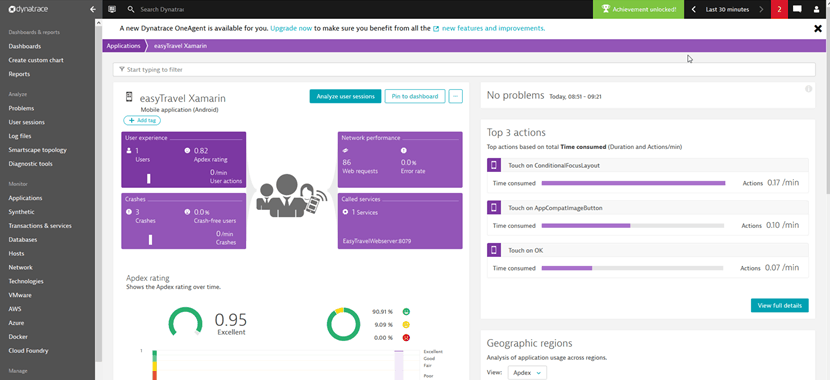Viewport: 830px width, 380px height.
Task: Click the Upgrade now link
Action: click(291, 29)
